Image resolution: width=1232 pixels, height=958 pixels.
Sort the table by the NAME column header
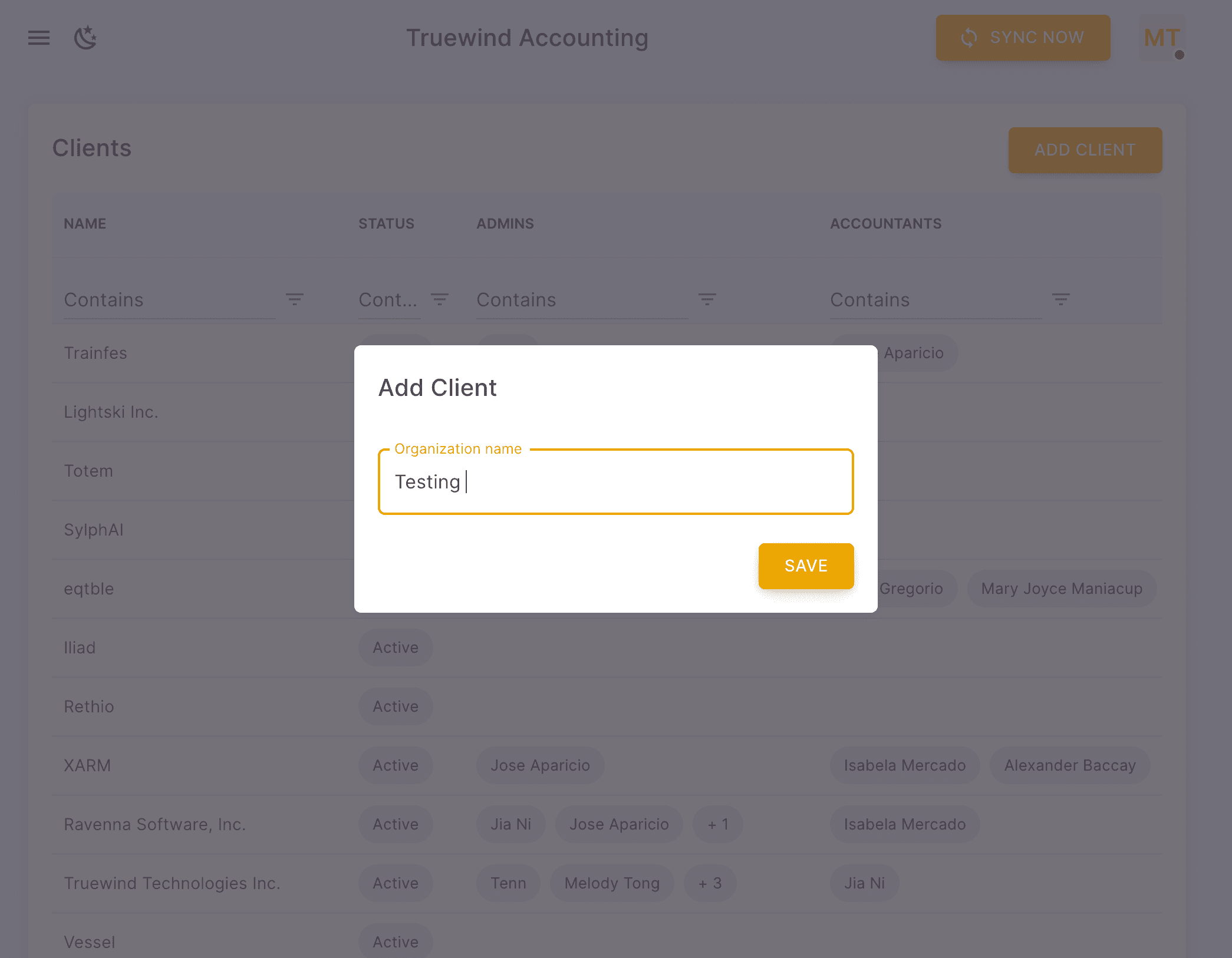point(84,223)
